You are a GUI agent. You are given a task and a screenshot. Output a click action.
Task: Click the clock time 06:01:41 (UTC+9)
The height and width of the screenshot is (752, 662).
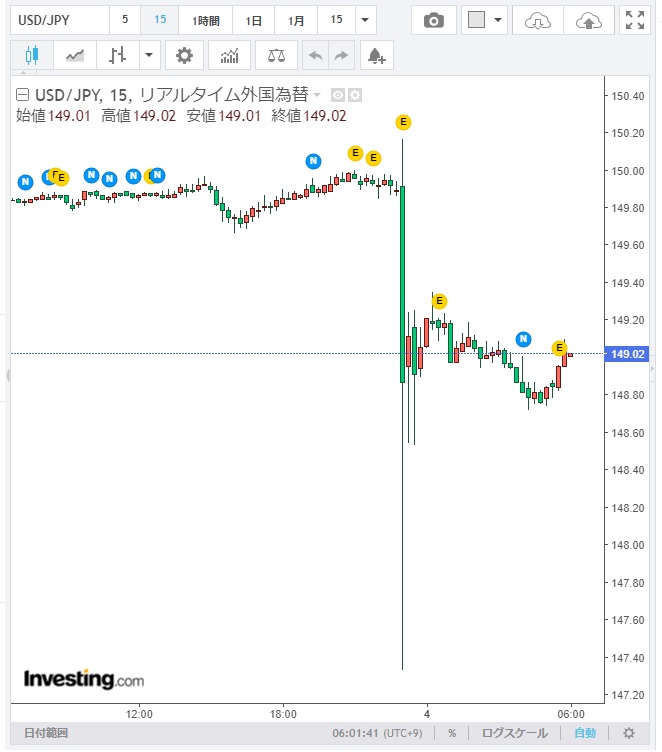(377, 733)
